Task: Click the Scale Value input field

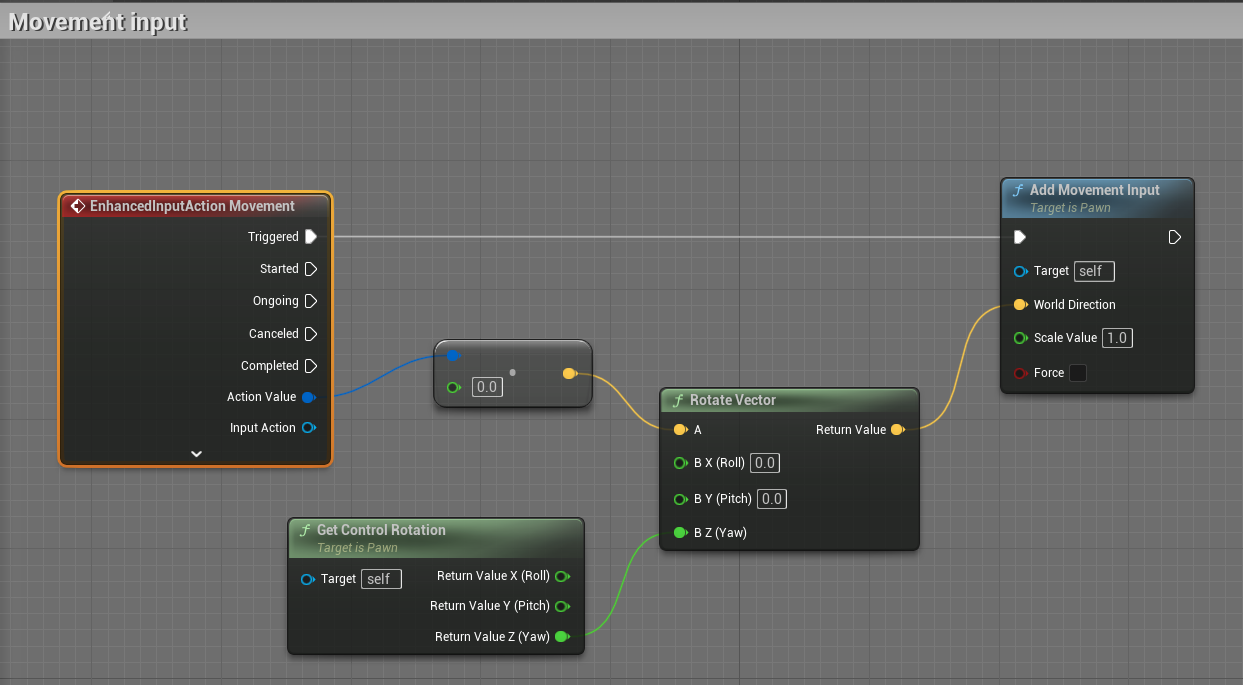Action: click(x=1117, y=338)
